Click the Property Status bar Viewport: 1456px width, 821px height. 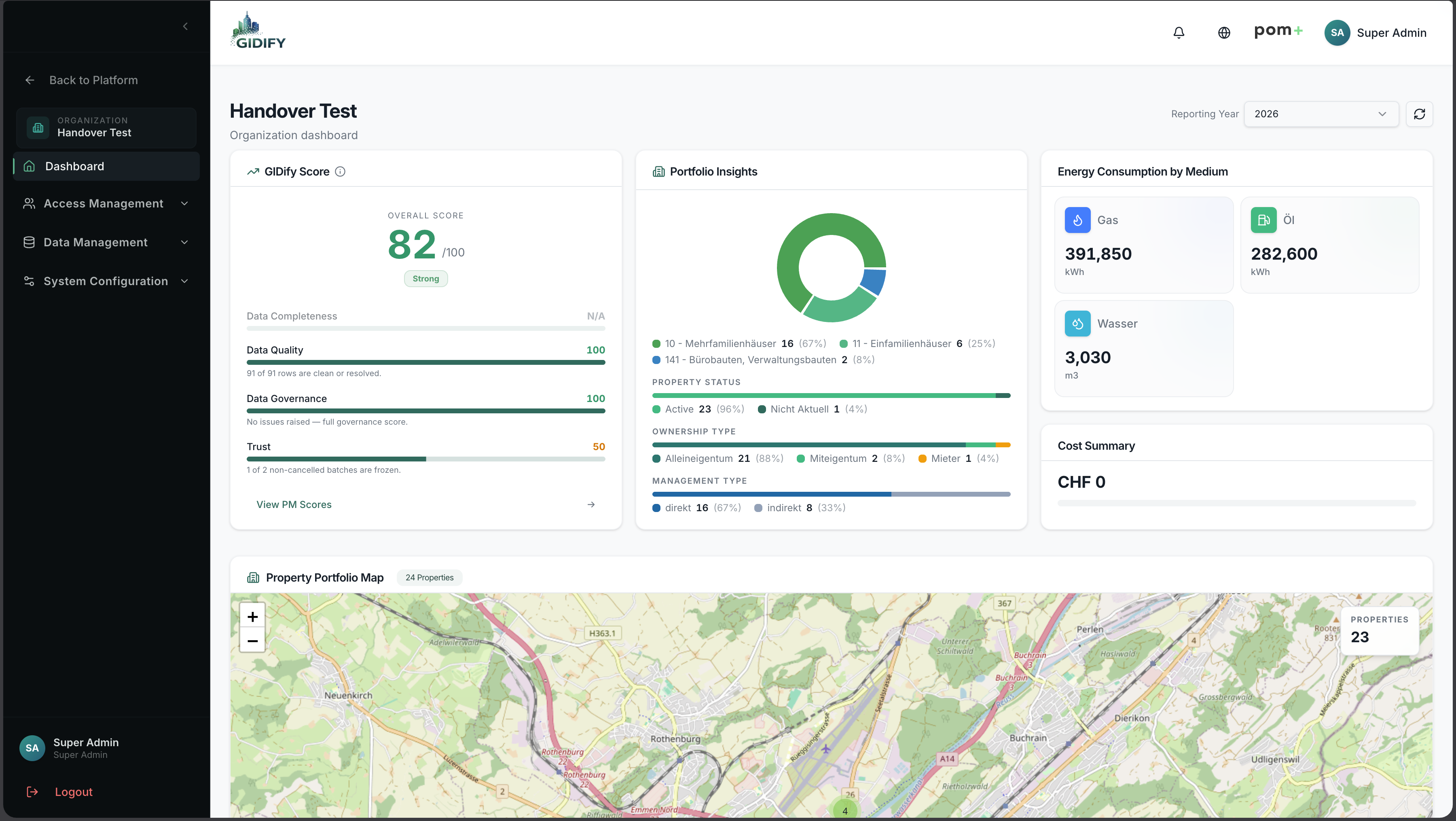tap(831, 396)
